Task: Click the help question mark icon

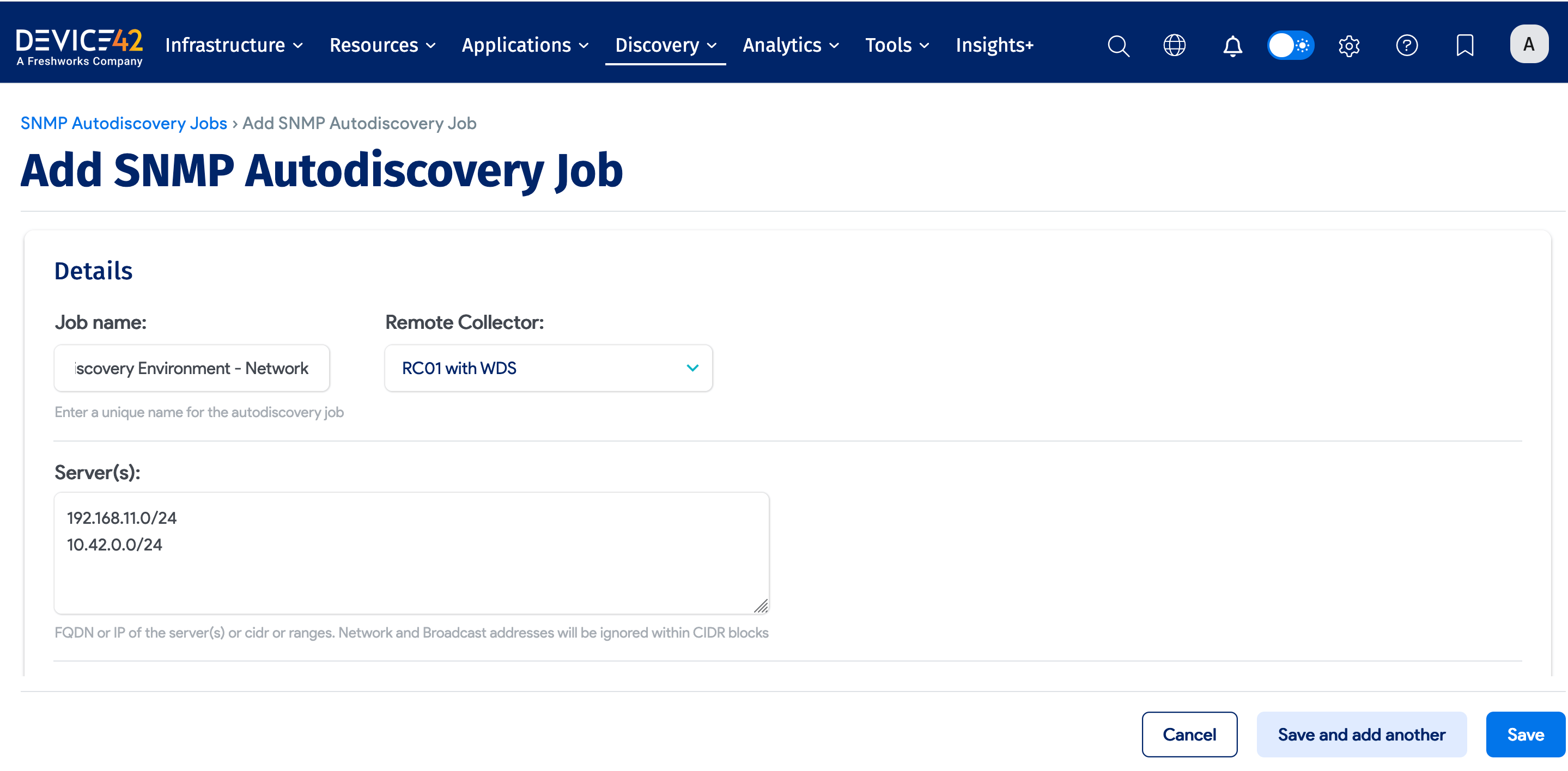Action: tap(1407, 46)
